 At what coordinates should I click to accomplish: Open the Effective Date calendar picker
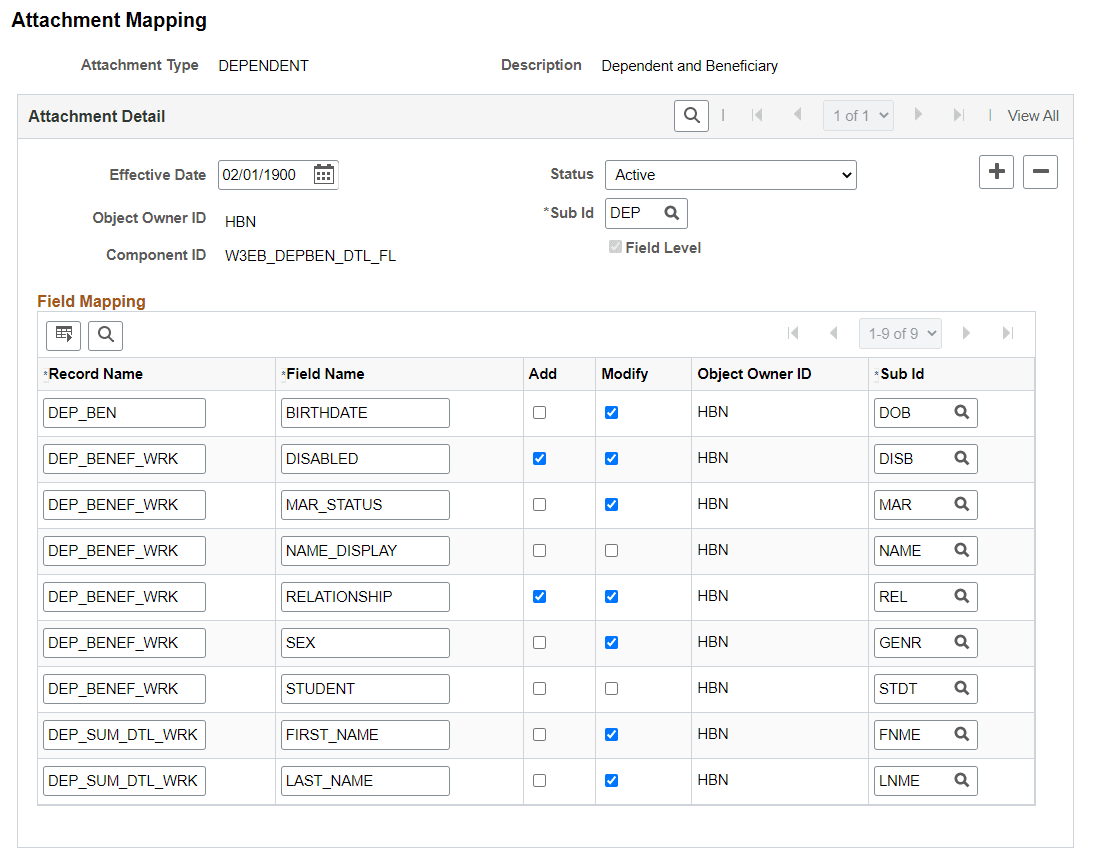tap(324, 174)
